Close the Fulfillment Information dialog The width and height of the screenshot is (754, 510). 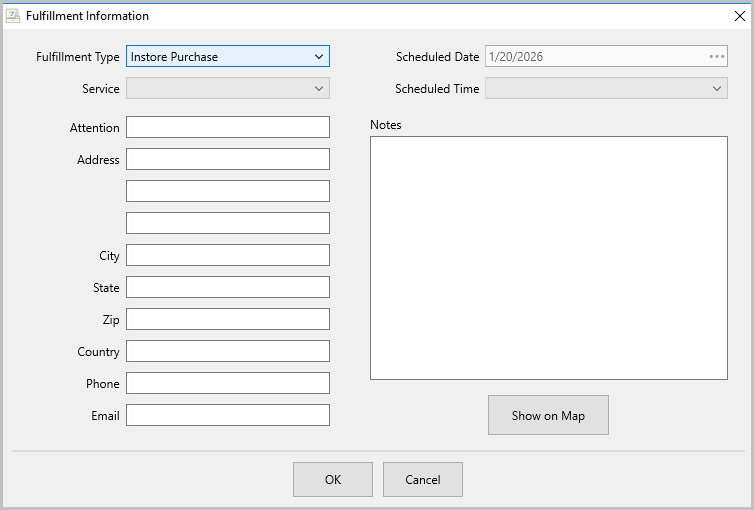tap(740, 16)
